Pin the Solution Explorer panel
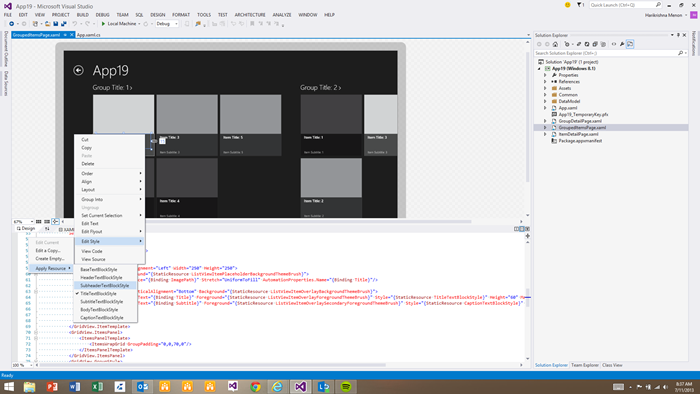This screenshot has width=700, height=394. (x=678, y=35)
